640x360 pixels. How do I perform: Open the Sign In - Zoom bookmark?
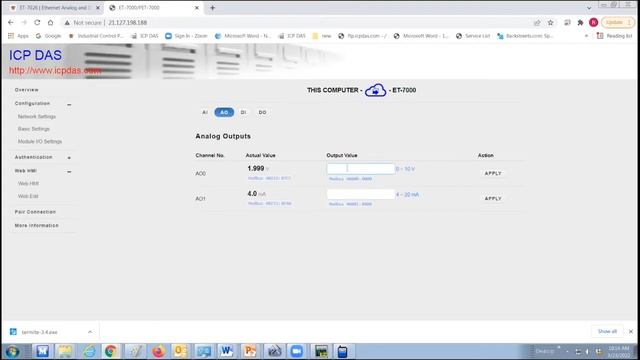pyautogui.click(x=186, y=36)
